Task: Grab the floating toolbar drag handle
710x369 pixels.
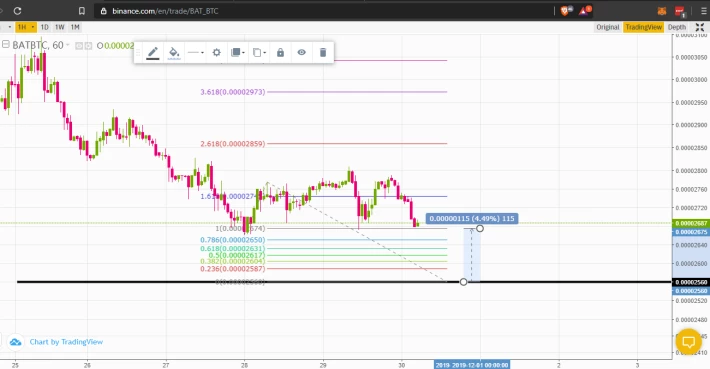Action: 138,53
